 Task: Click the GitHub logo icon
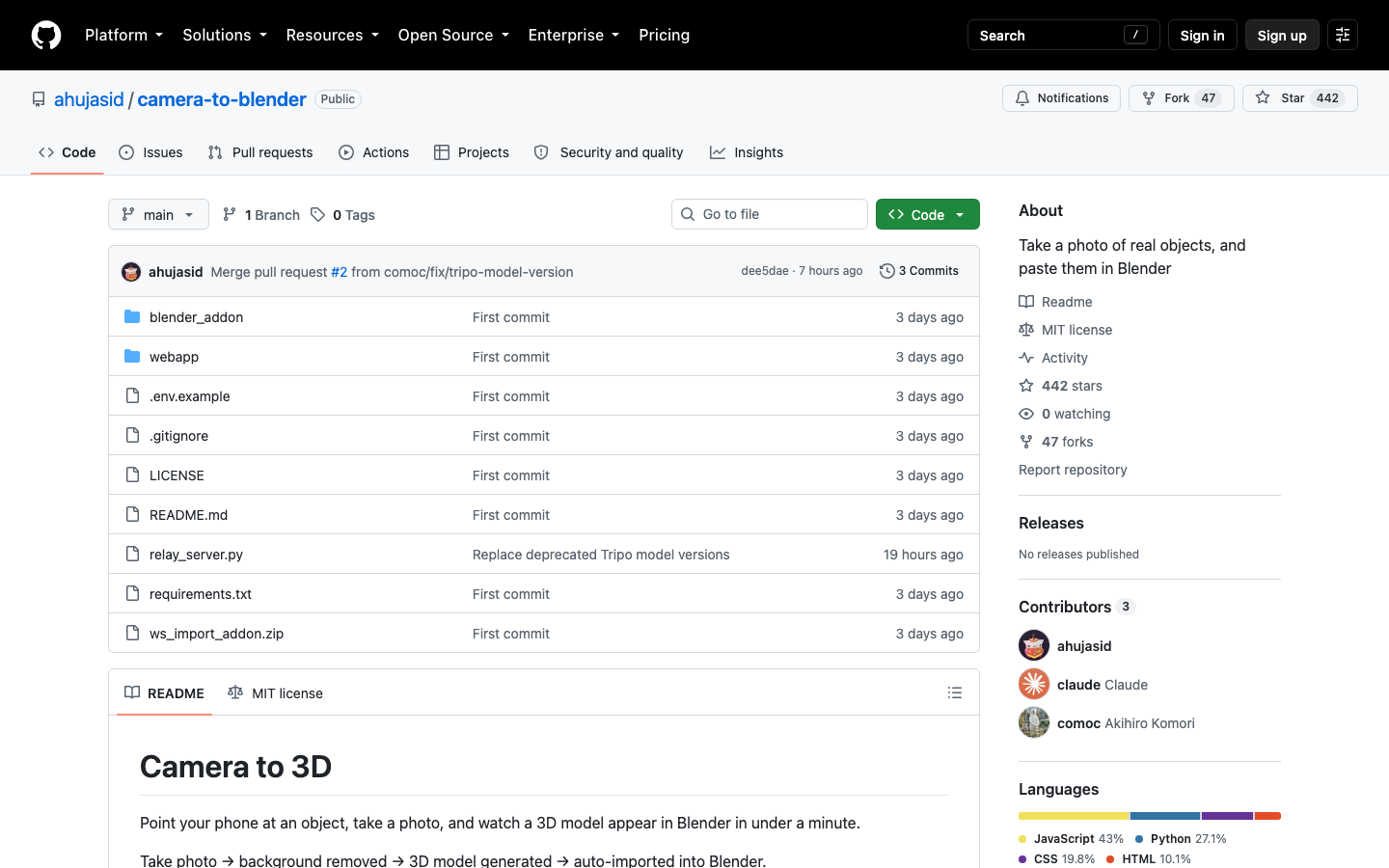[46, 35]
